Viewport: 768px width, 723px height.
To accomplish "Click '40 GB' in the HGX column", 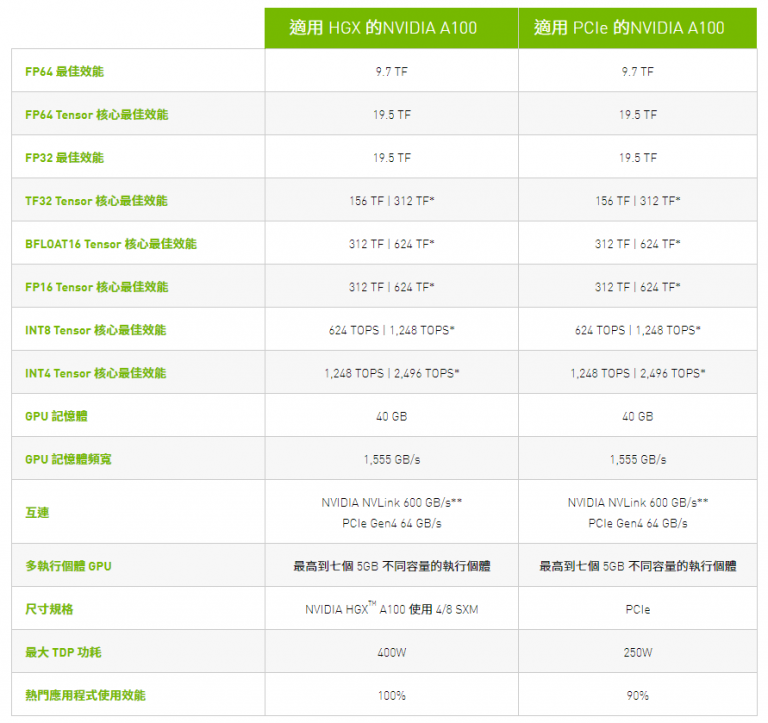I will tap(392, 416).
